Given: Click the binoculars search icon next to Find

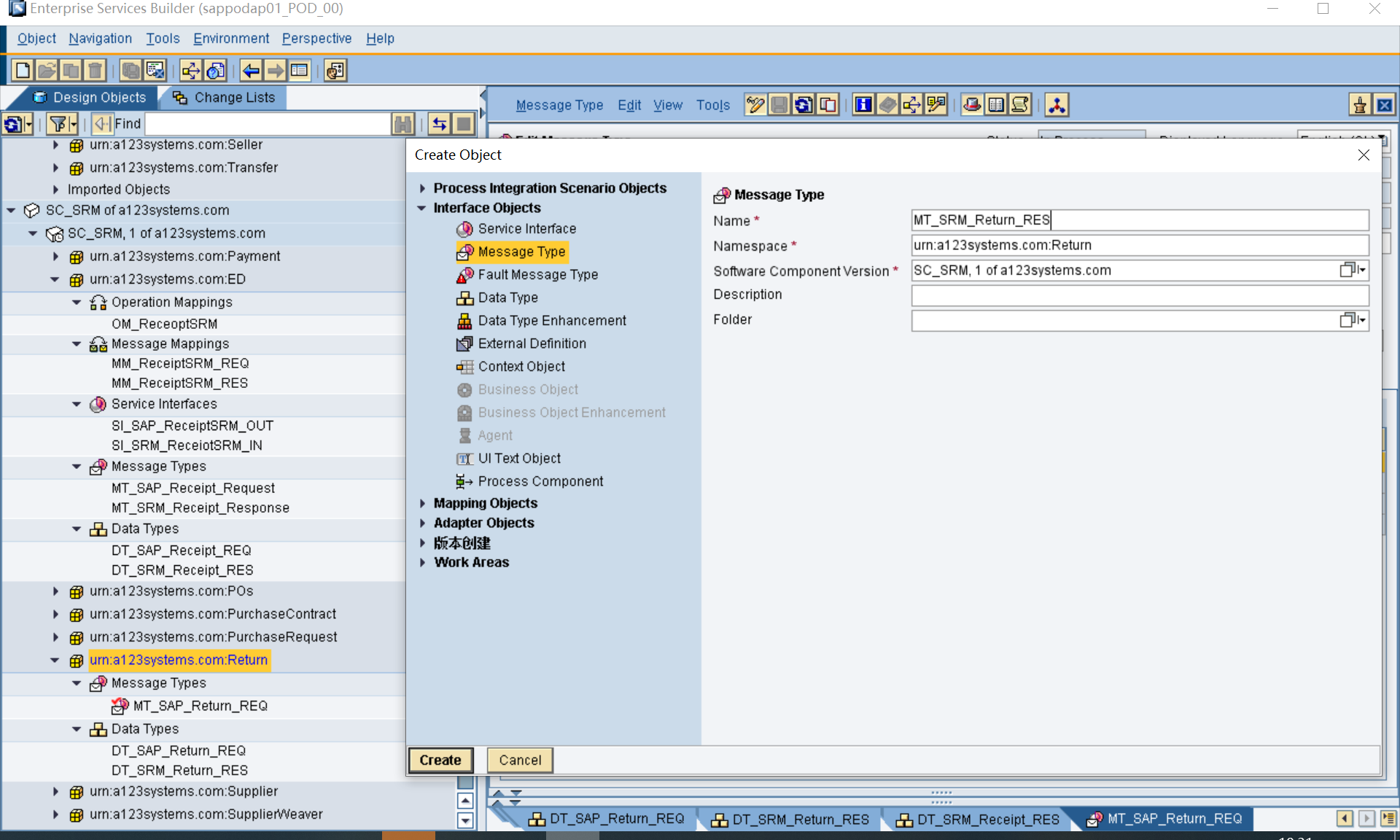Looking at the screenshot, I should [403, 124].
